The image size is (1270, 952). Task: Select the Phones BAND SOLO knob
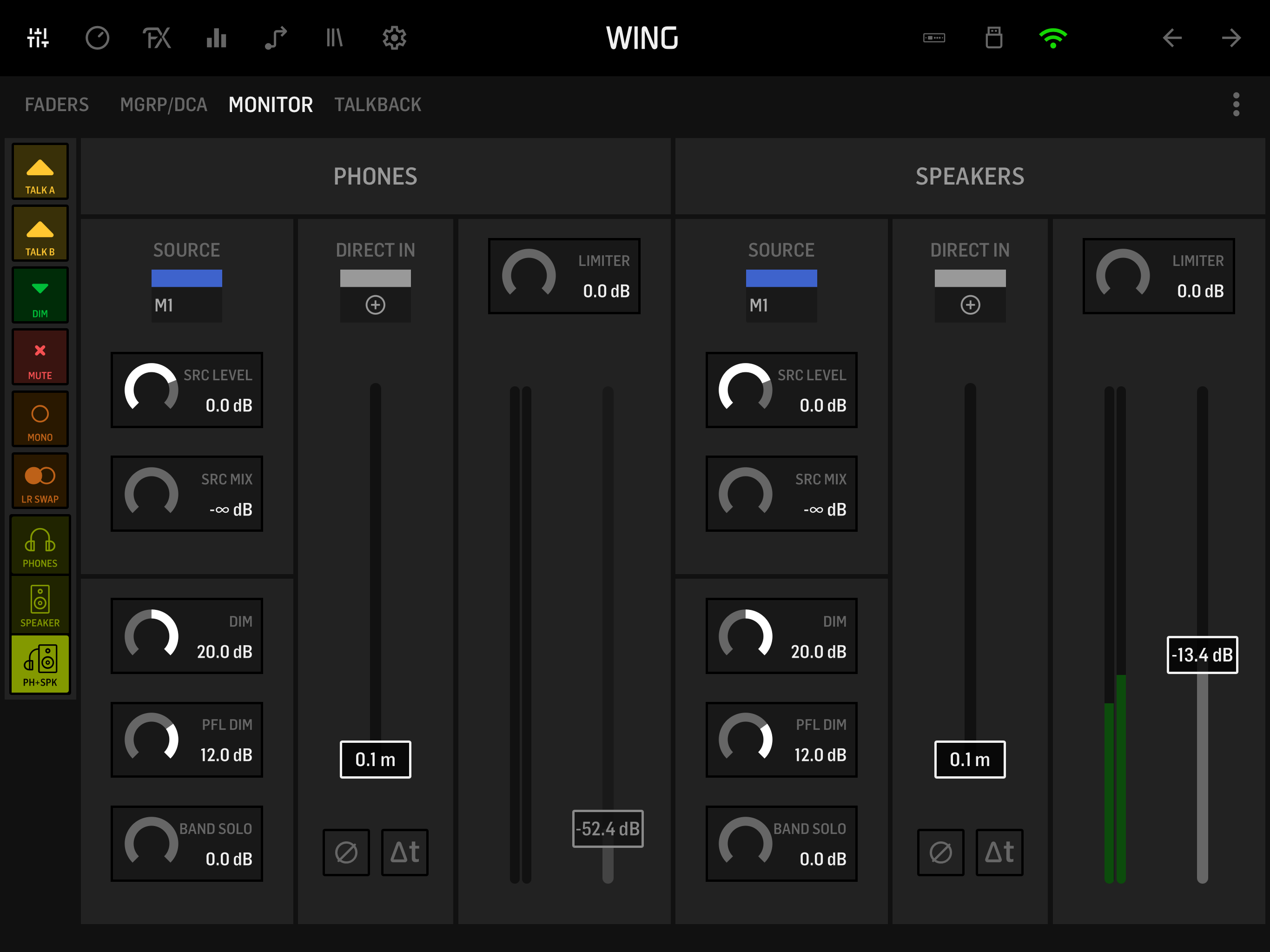186,844
